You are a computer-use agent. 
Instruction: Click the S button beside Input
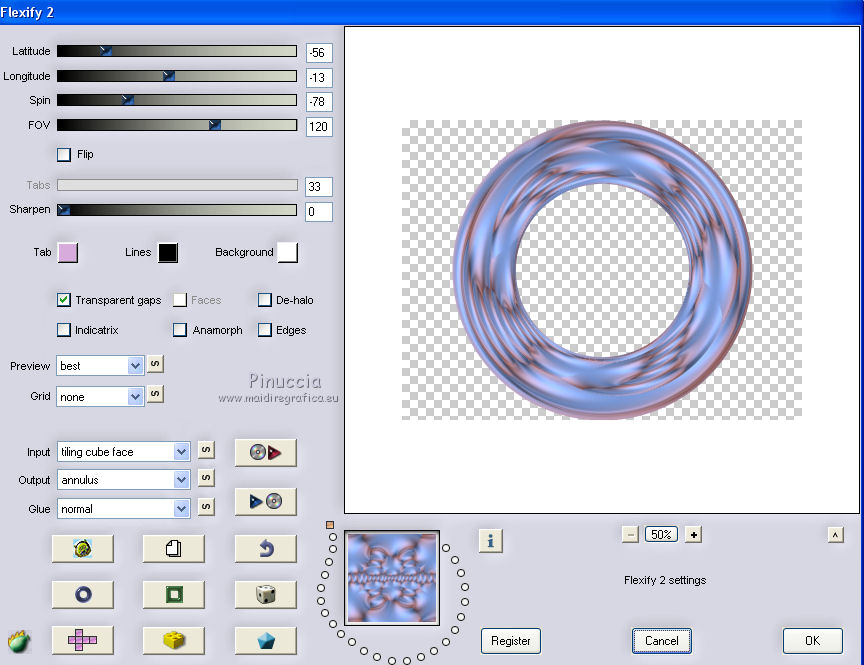pos(206,450)
